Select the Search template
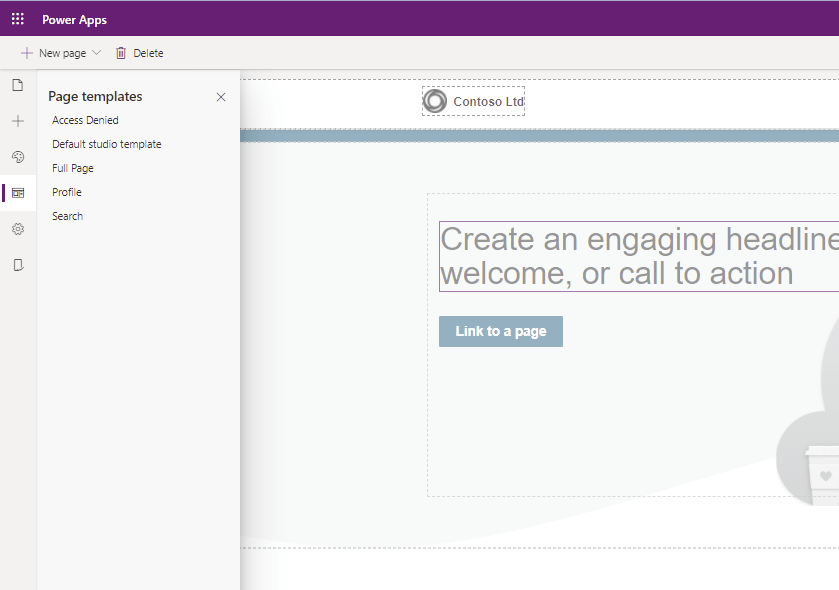Screen dimensions: 839x590 pos(67,216)
